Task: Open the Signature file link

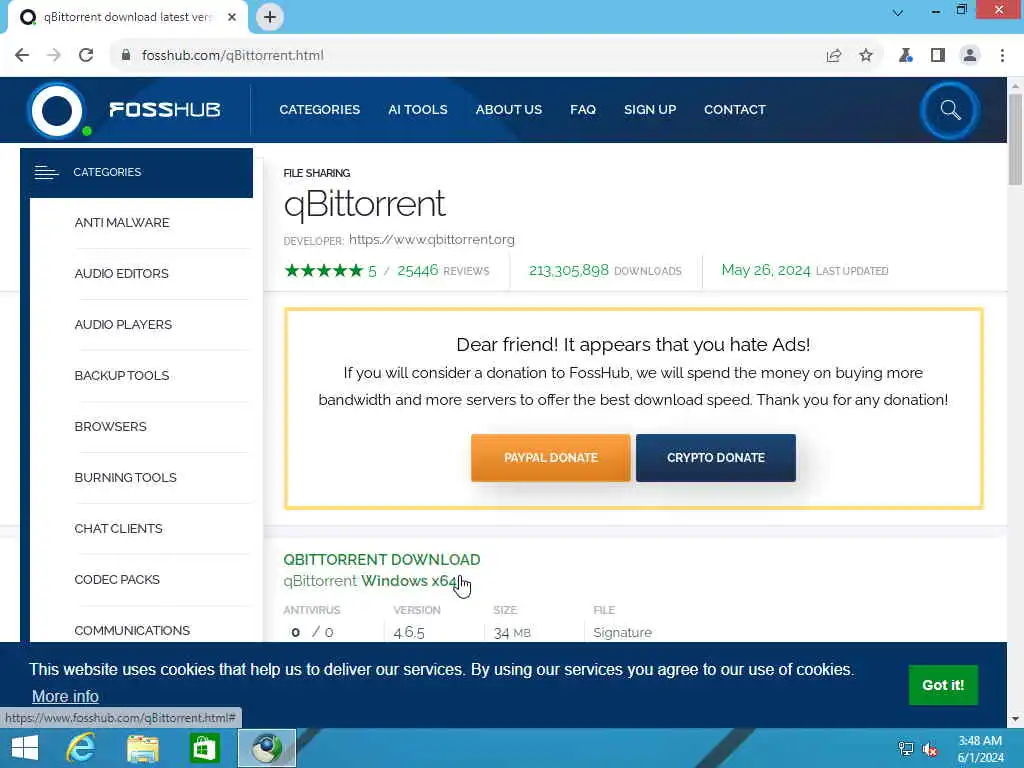Action: coord(622,632)
